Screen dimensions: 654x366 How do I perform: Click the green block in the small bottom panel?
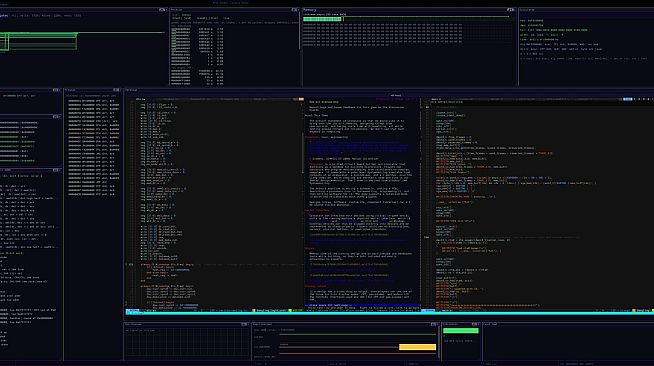[460, 331]
